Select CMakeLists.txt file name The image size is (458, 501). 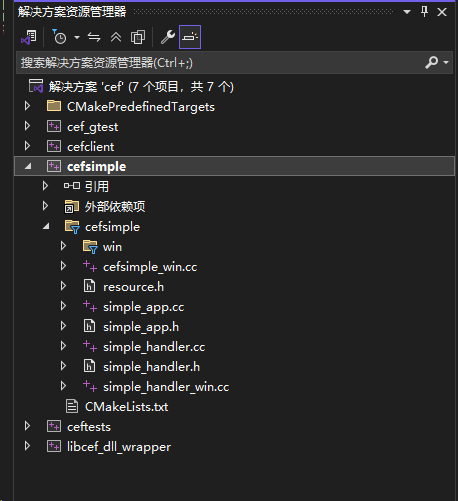coord(127,407)
